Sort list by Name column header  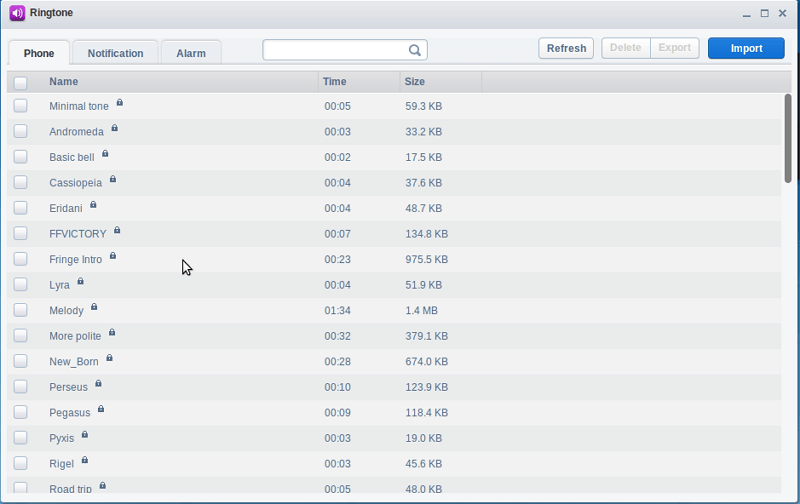point(64,82)
